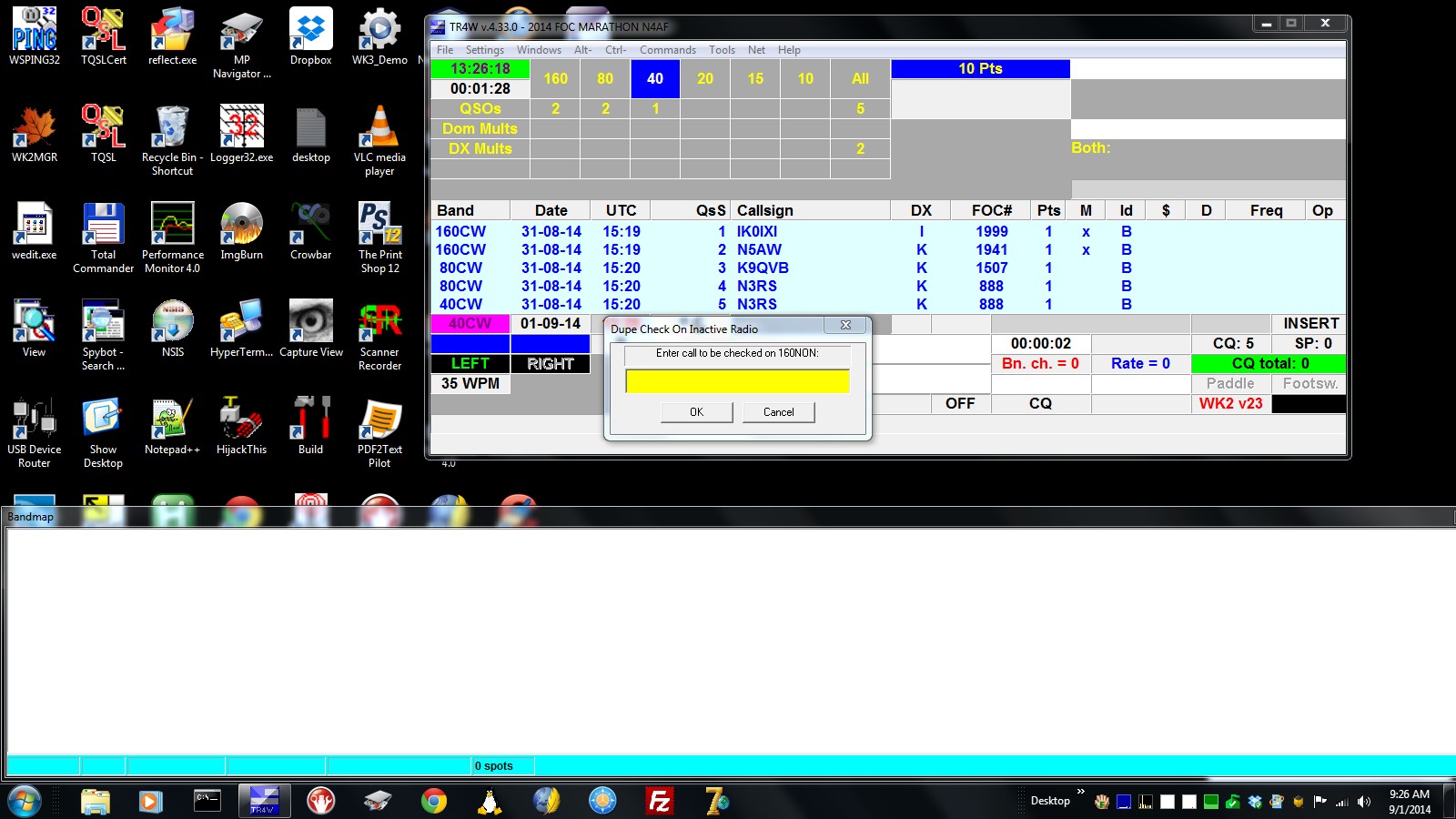This screenshot has width=1456, height=819.
Task: Click the FOC# column header
Action: [991, 210]
